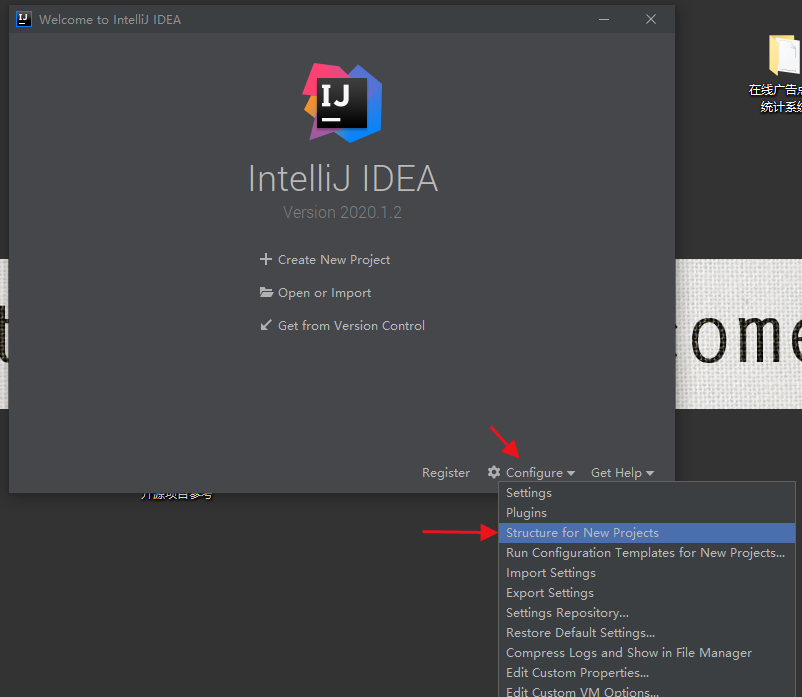Open Edit Custom Properties

pyautogui.click(x=647, y=672)
